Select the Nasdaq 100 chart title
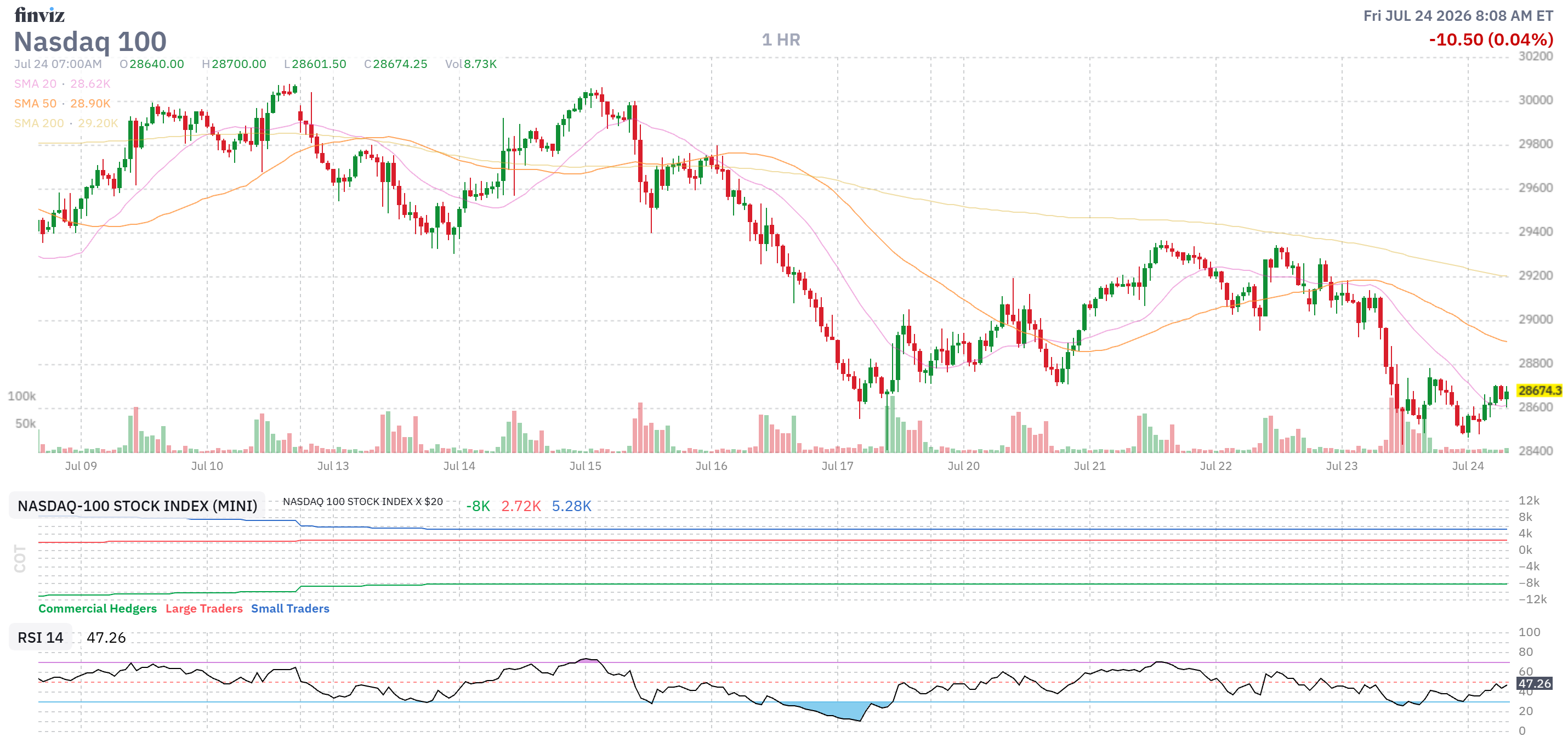This screenshot has height=748, width=1568. pyautogui.click(x=90, y=41)
